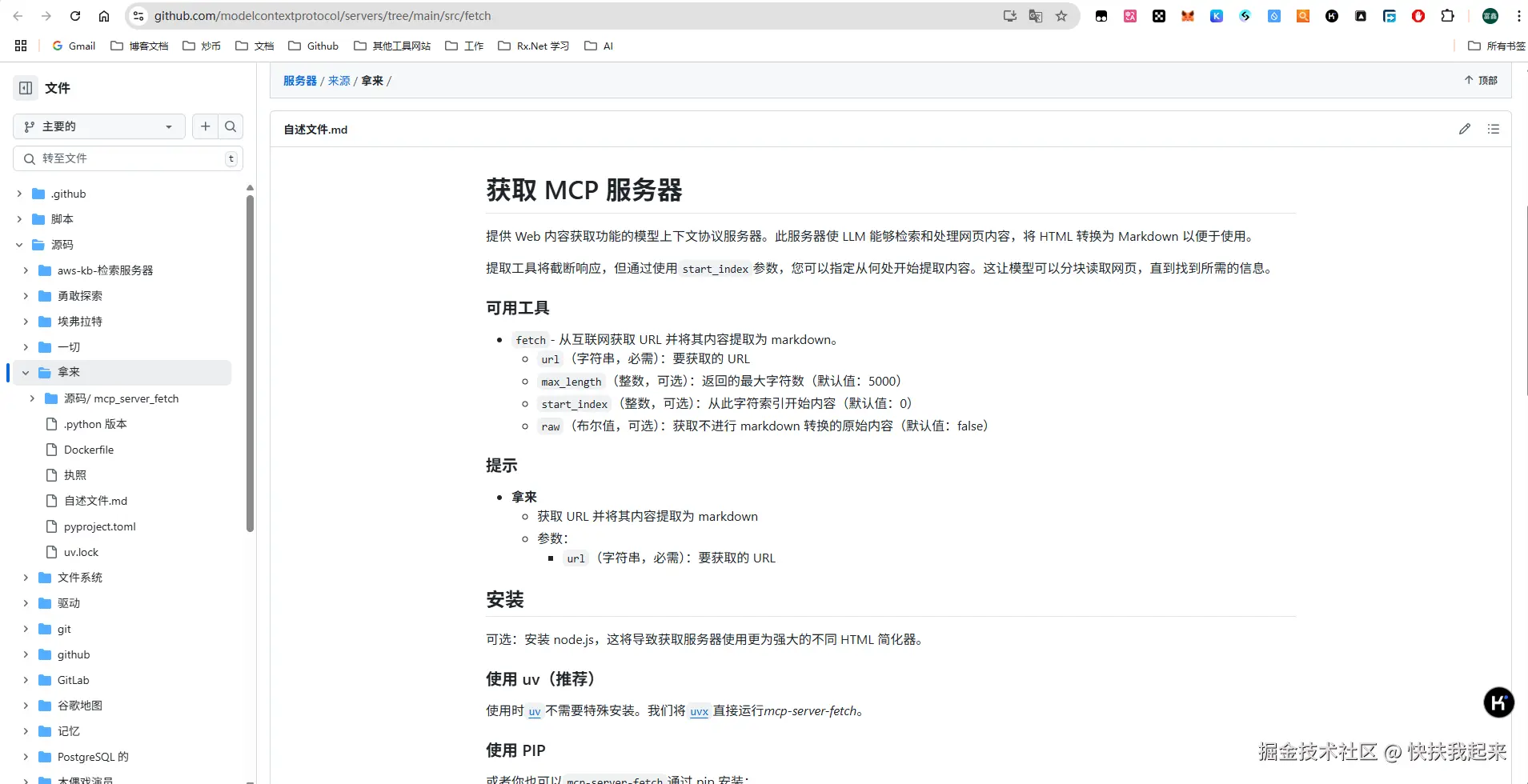Open 自述文件.md in the file tree

(96, 501)
